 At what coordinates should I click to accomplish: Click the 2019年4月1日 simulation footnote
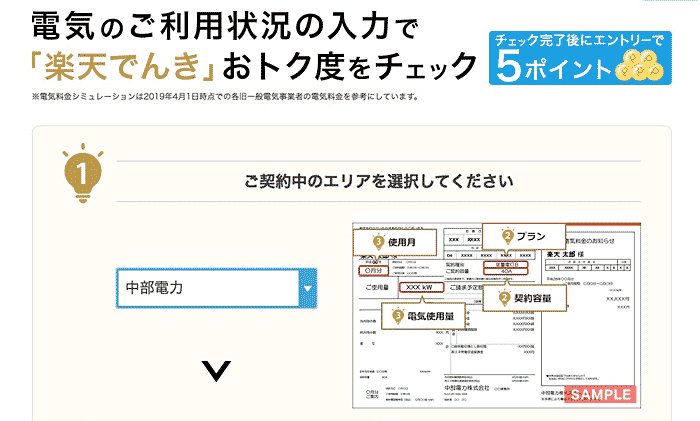click(x=225, y=96)
